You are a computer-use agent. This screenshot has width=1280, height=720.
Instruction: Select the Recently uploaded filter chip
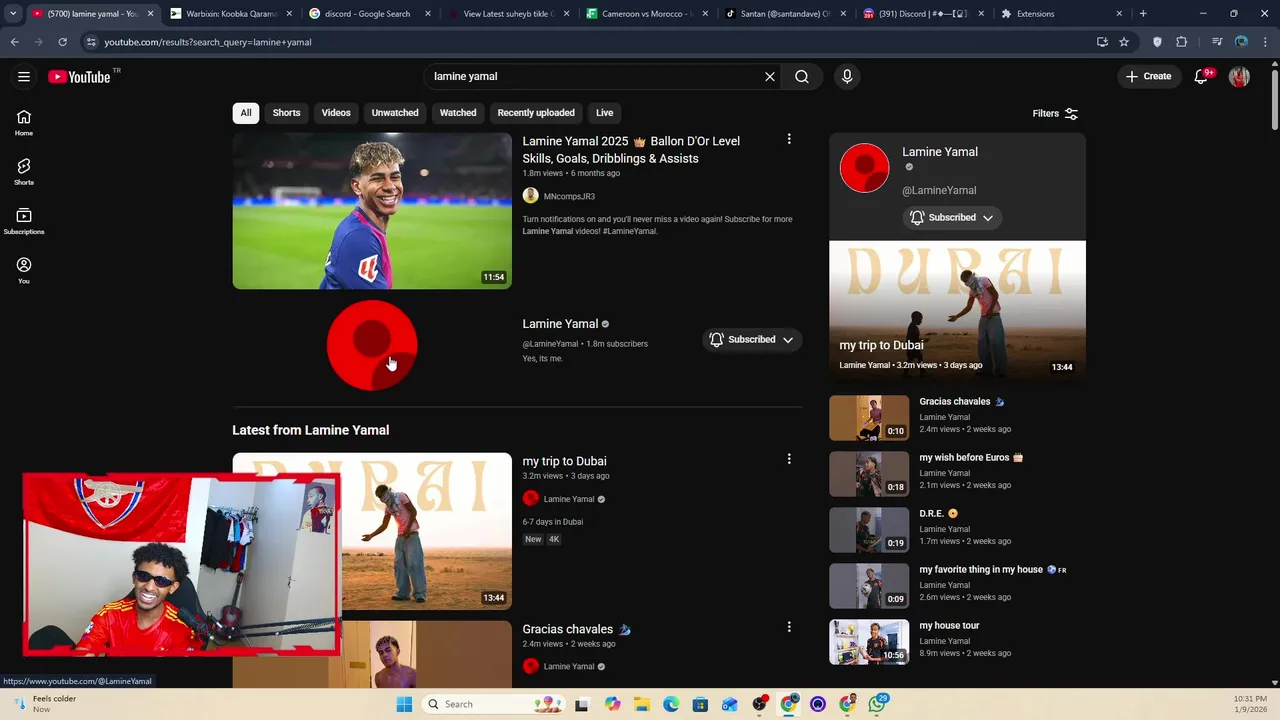coord(536,113)
